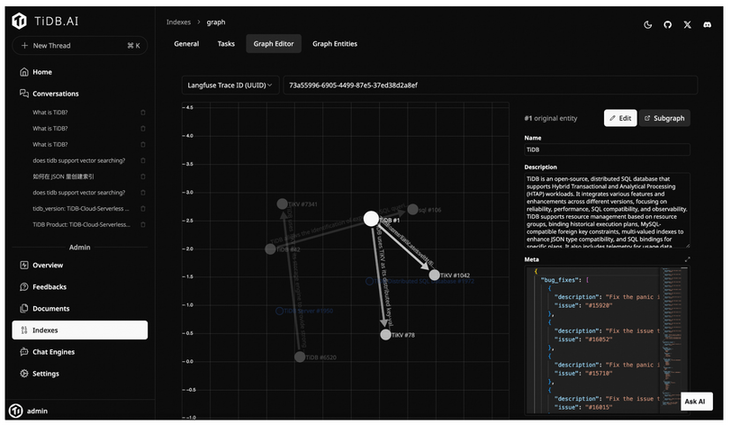Image resolution: width=731 pixels, height=425 pixels.
Task: Select the TiDB #6520 graph node
Action: [300, 357]
